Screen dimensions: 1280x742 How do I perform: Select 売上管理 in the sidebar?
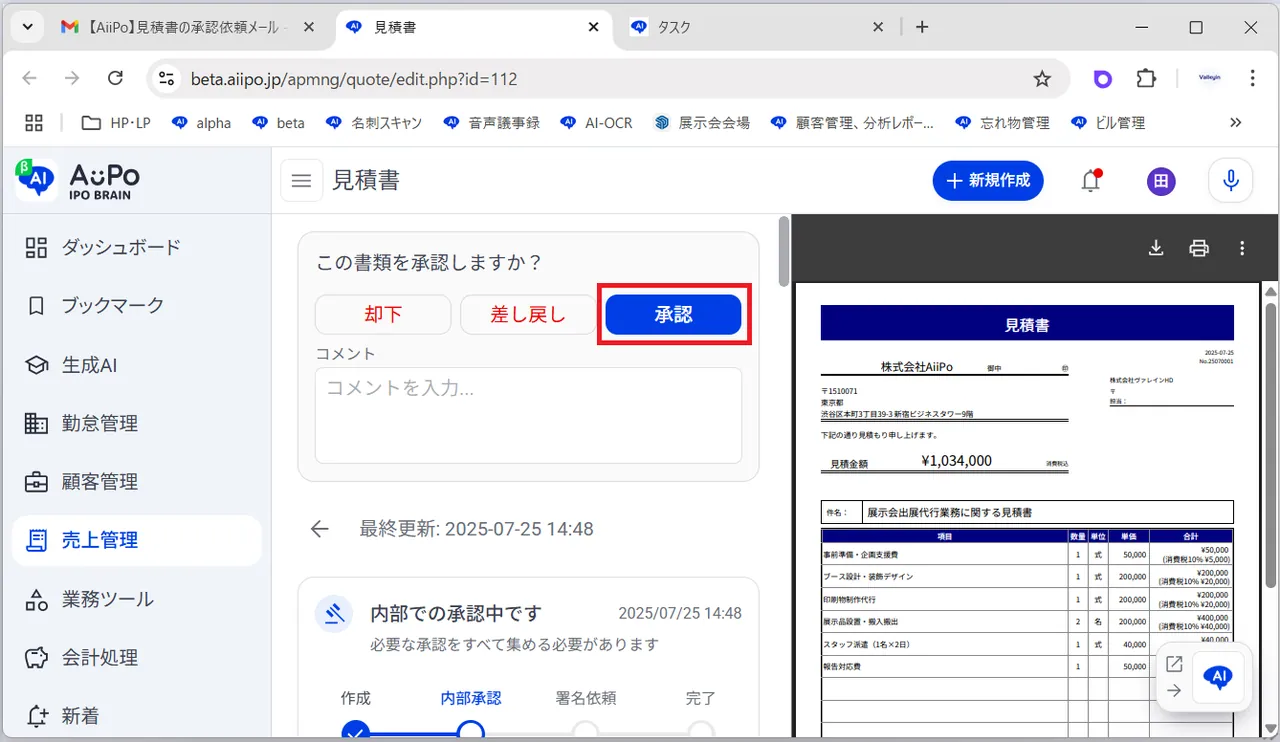tap(136, 540)
